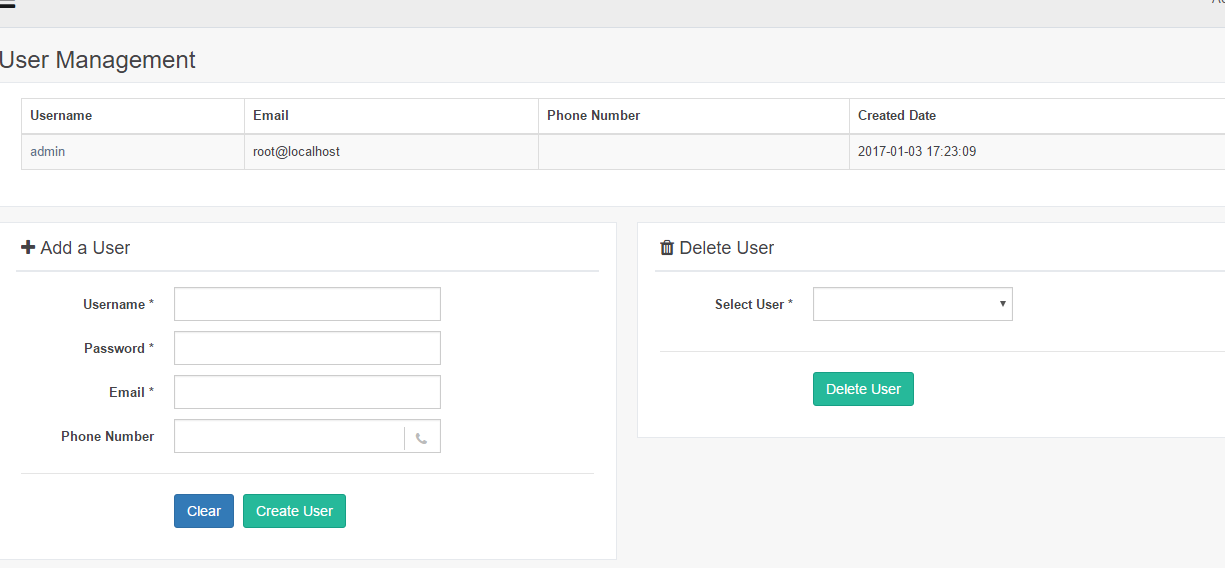
Task: Open the hamburger menu icon
Action: [x=7, y=3]
